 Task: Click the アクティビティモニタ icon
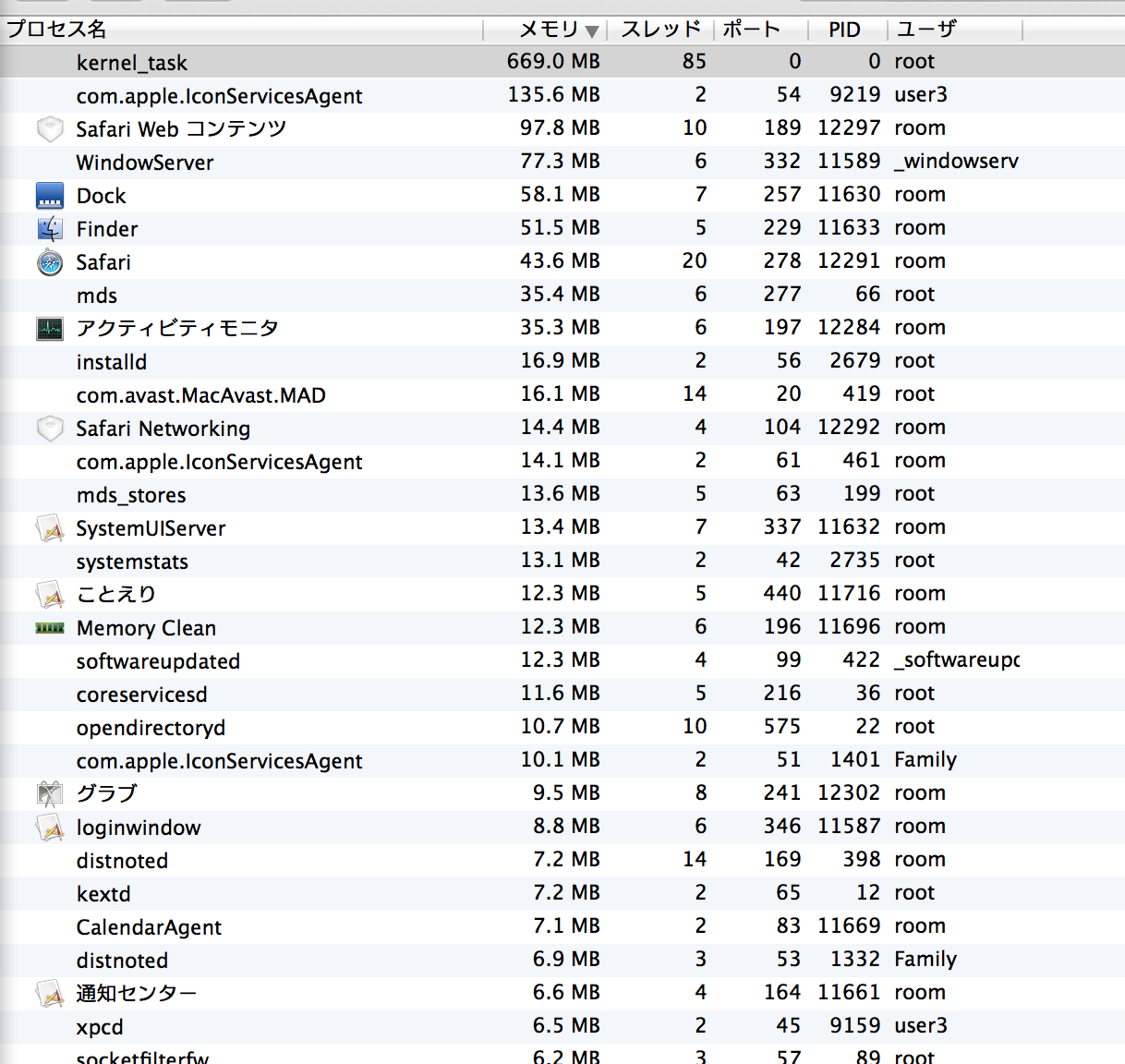(x=50, y=329)
